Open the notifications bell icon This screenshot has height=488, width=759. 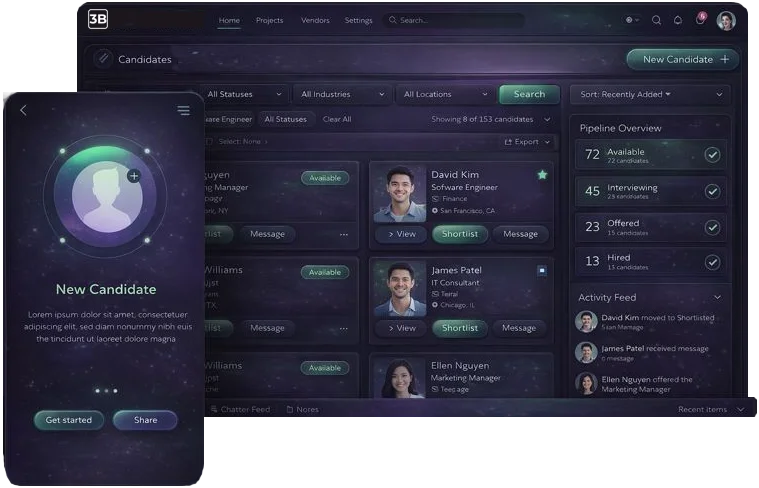678,20
